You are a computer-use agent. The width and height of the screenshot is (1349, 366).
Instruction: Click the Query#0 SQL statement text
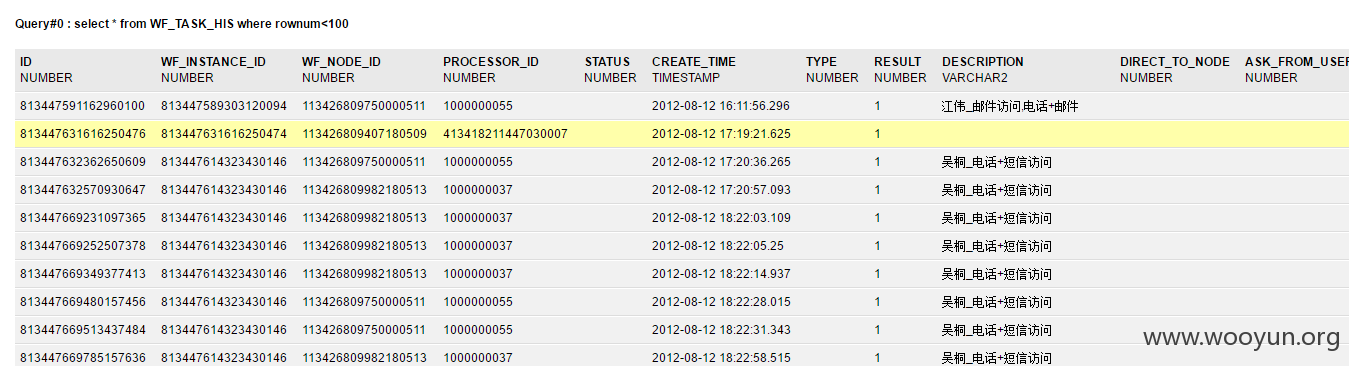point(182,23)
